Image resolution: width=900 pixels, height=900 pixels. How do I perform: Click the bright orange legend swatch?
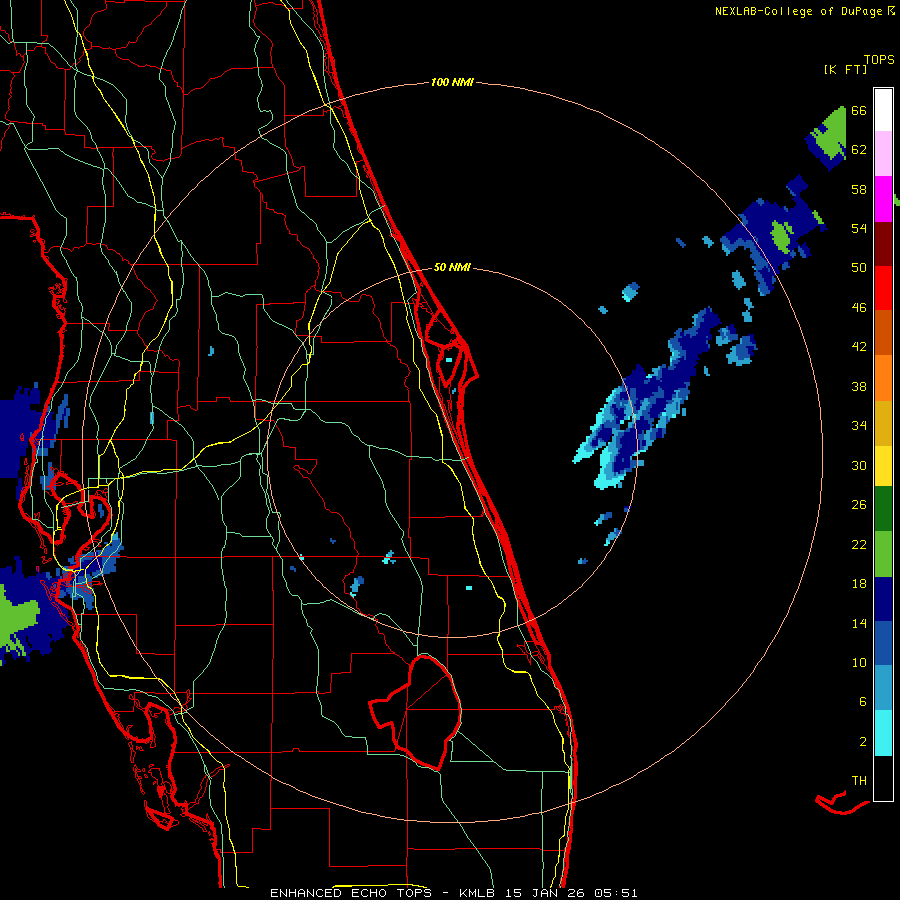(x=883, y=378)
